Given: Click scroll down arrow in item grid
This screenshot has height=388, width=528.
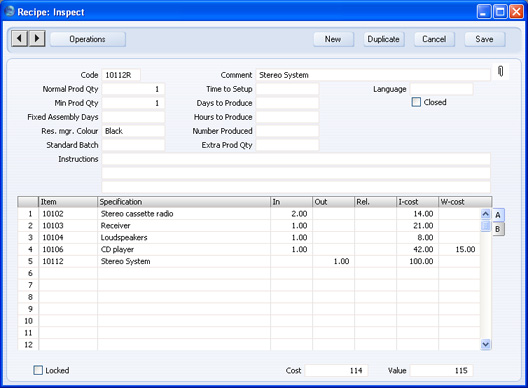Looking at the screenshot, I should tap(485, 344).
